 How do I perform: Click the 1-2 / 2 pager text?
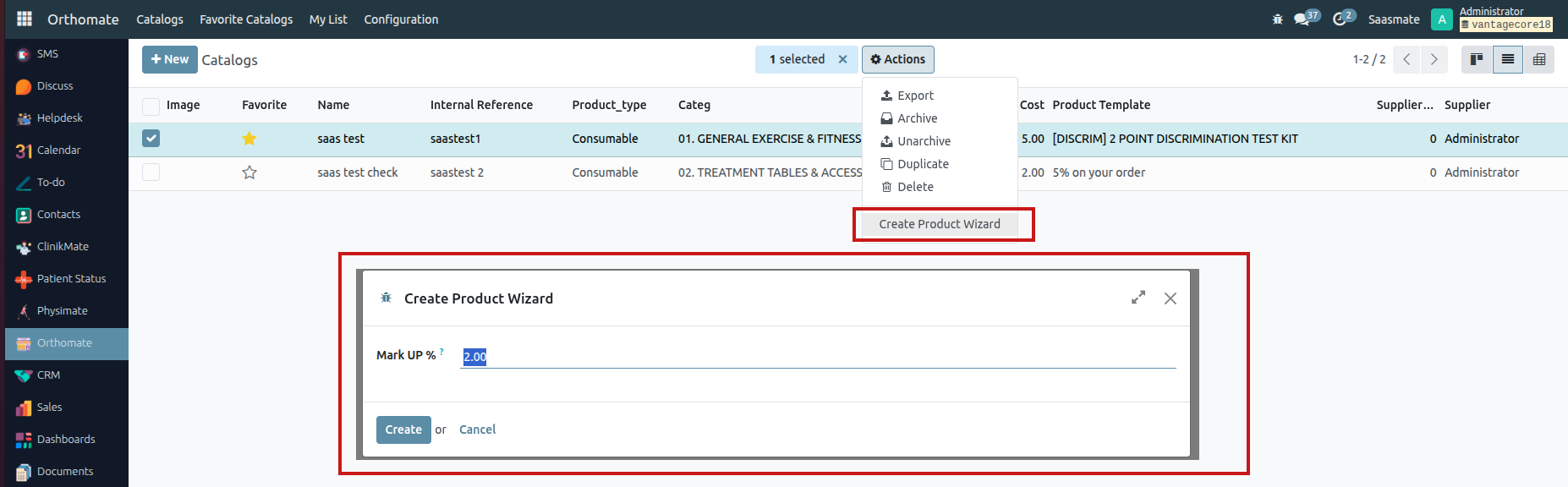click(x=1369, y=59)
